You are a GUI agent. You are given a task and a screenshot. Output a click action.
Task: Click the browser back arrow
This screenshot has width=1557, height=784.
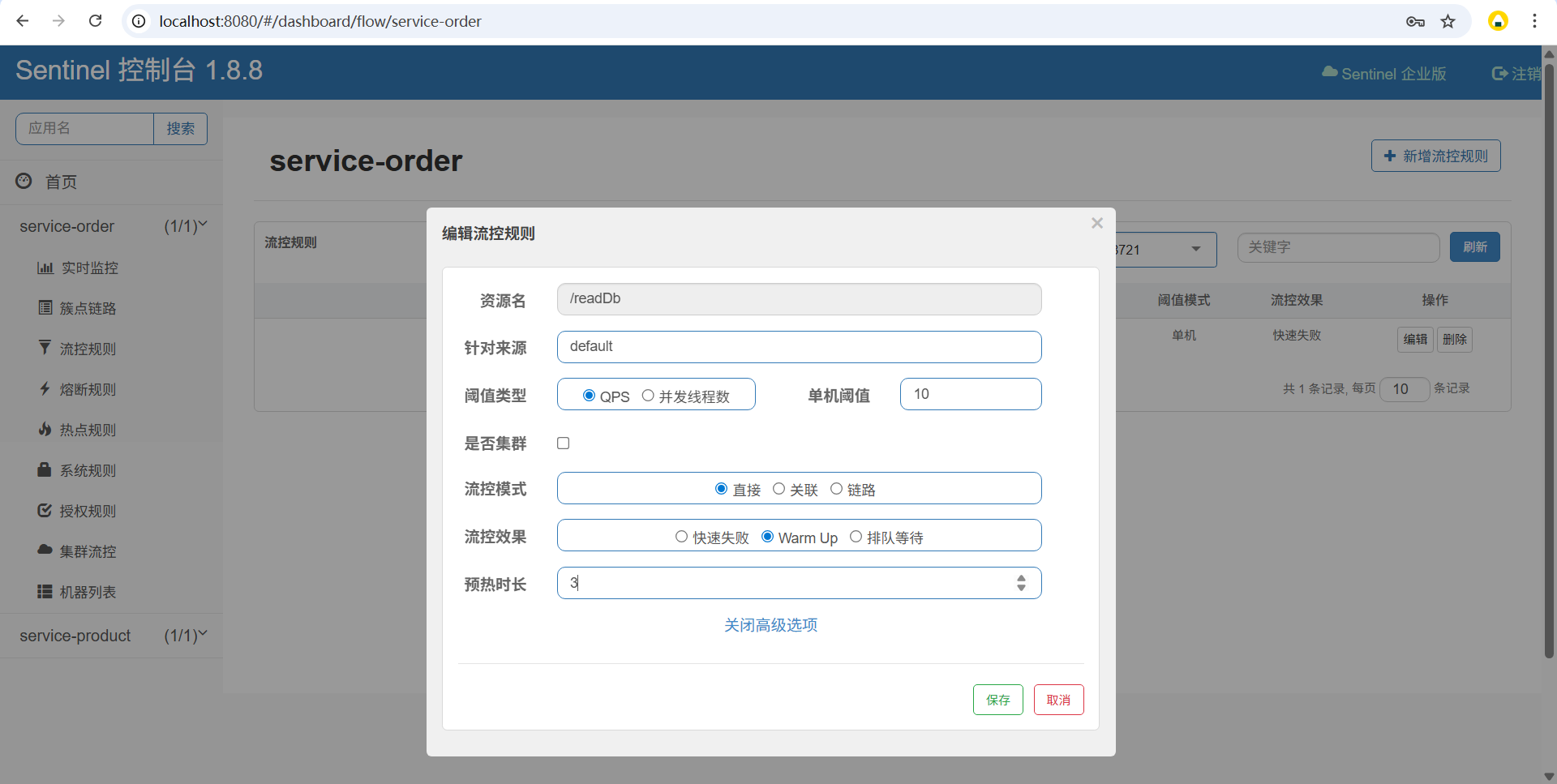tap(23, 21)
